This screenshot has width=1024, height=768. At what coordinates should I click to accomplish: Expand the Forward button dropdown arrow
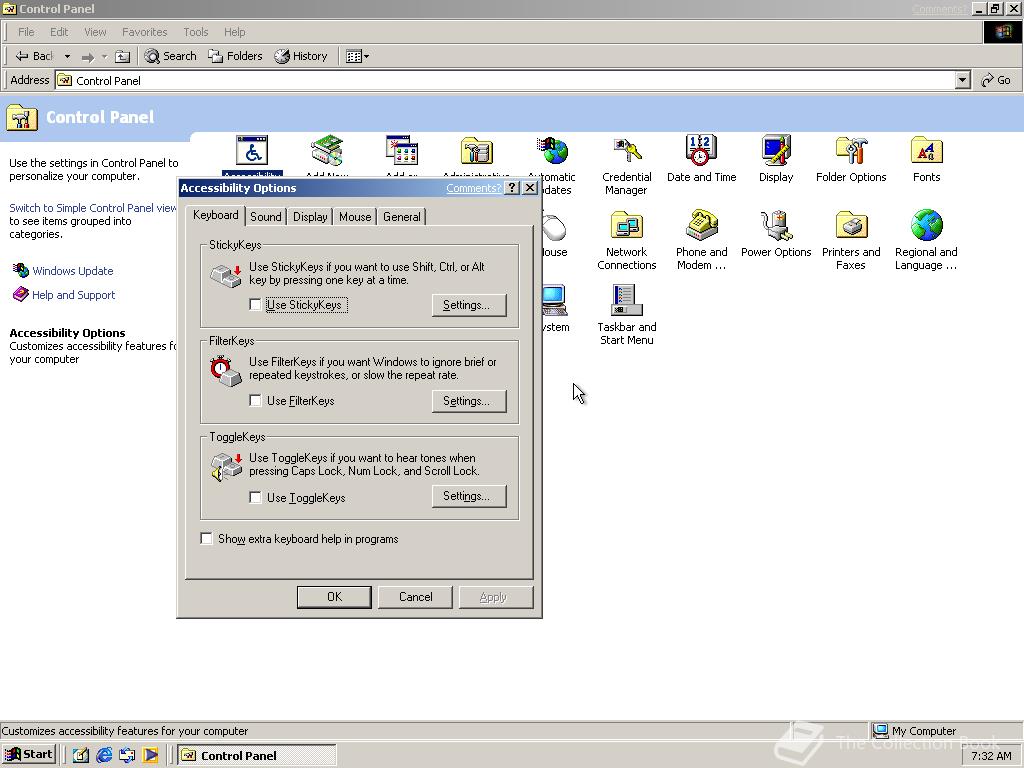[104, 57]
